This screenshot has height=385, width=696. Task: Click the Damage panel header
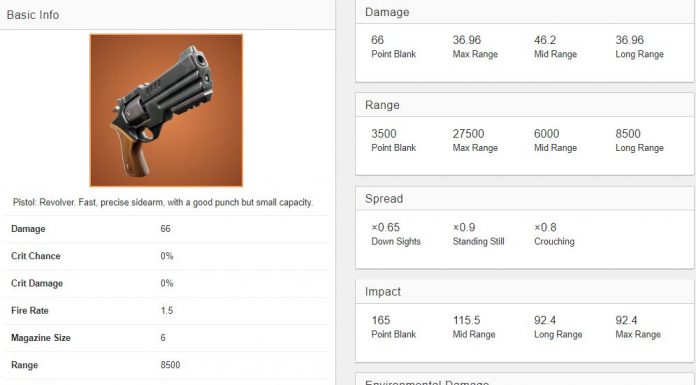click(525, 12)
